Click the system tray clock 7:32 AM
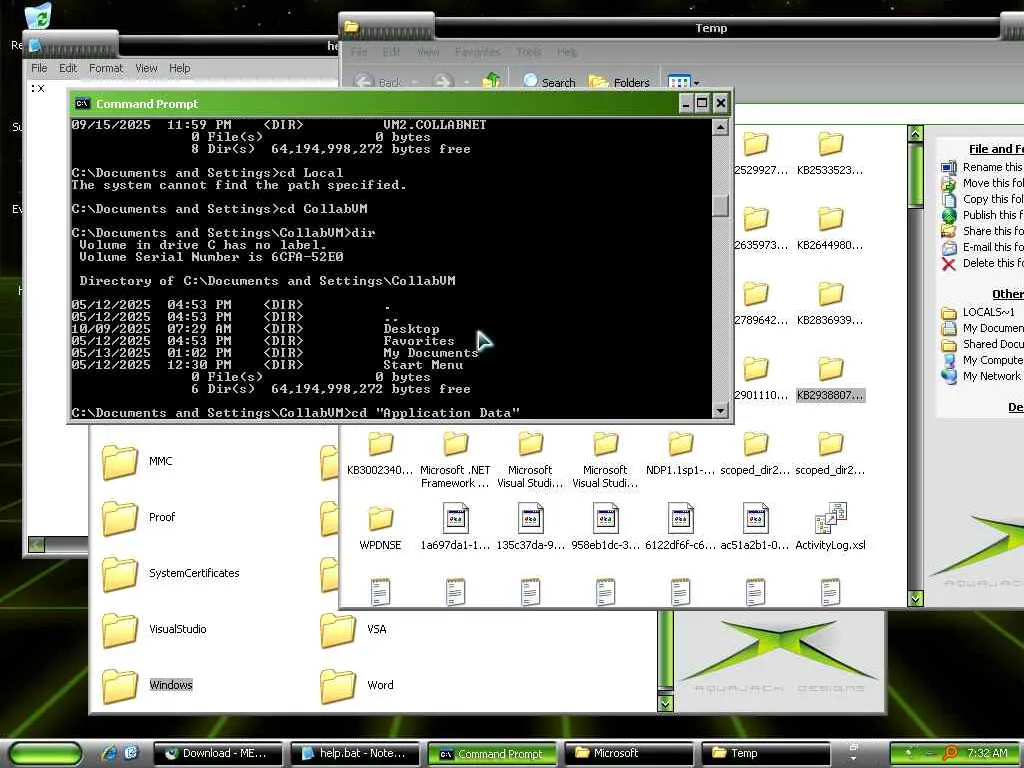The image size is (1024, 768). (x=987, y=753)
